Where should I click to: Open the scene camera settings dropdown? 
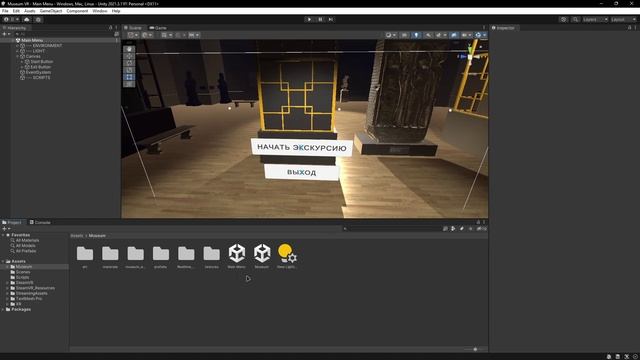pos(466,35)
